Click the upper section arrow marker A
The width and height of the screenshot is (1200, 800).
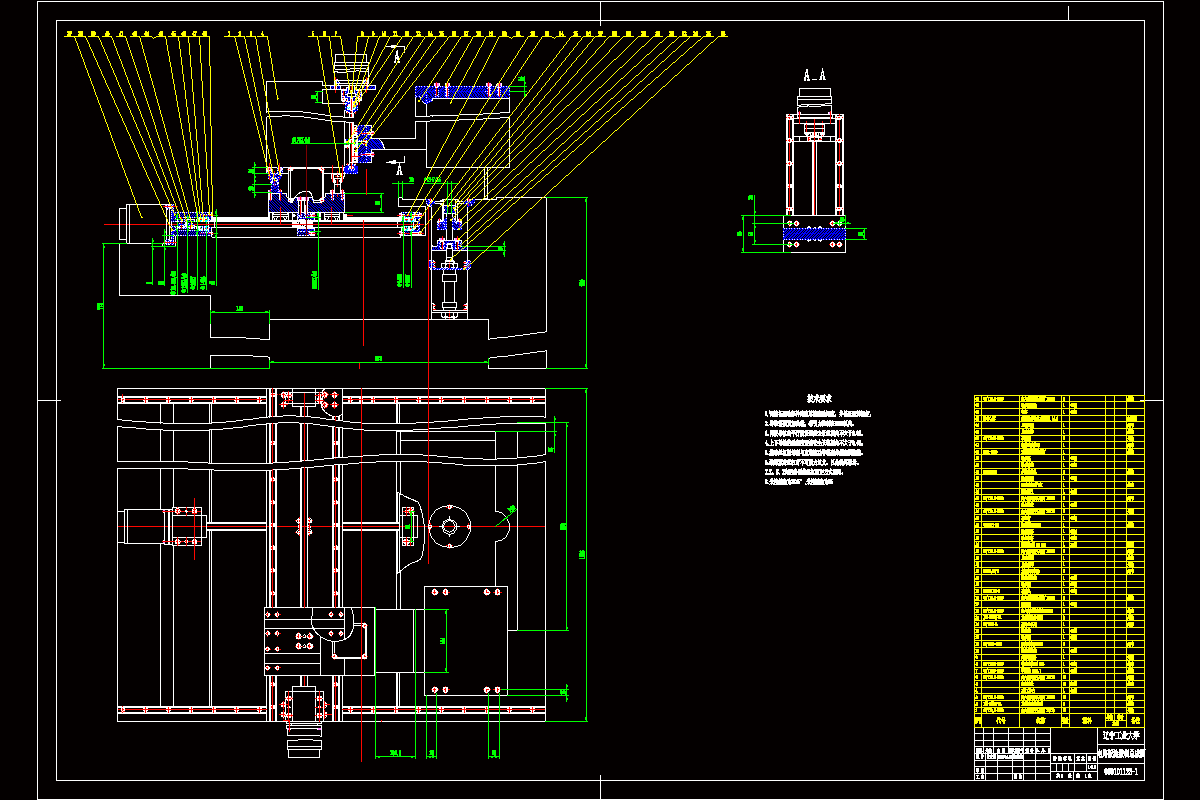pyautogui.click(x=397, y=56)
